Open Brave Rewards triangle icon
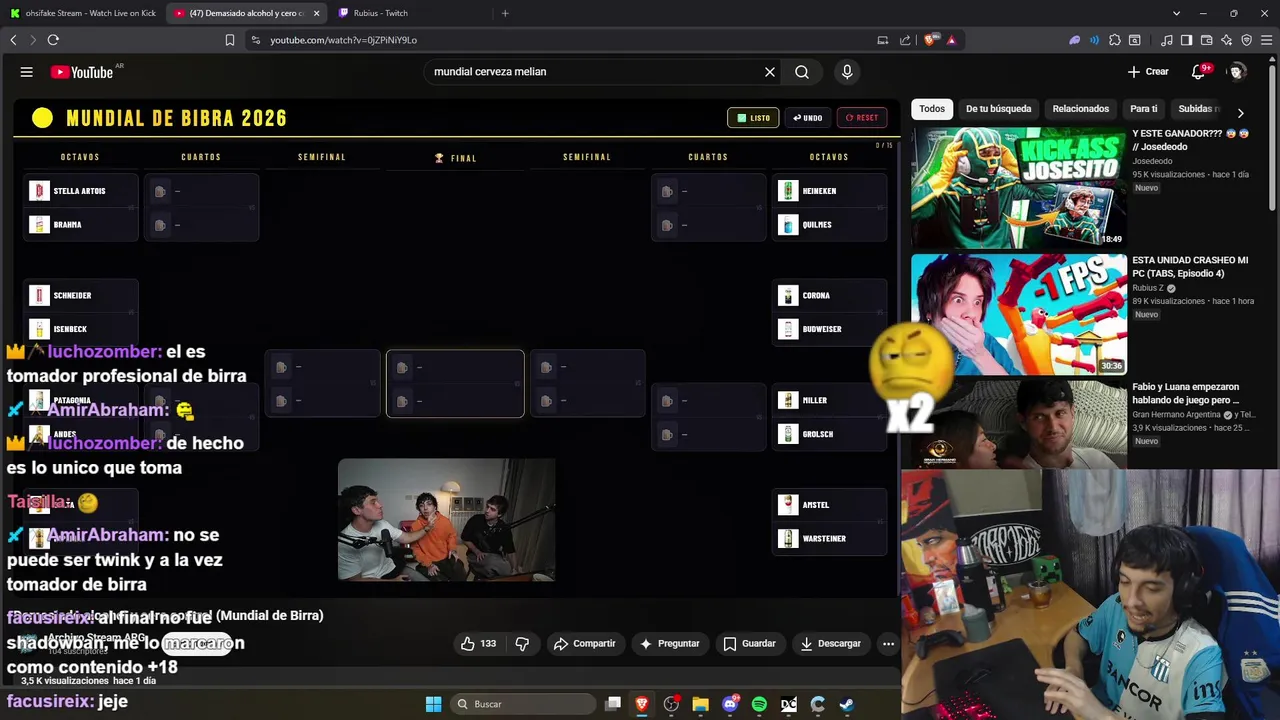 click(951, 40)
